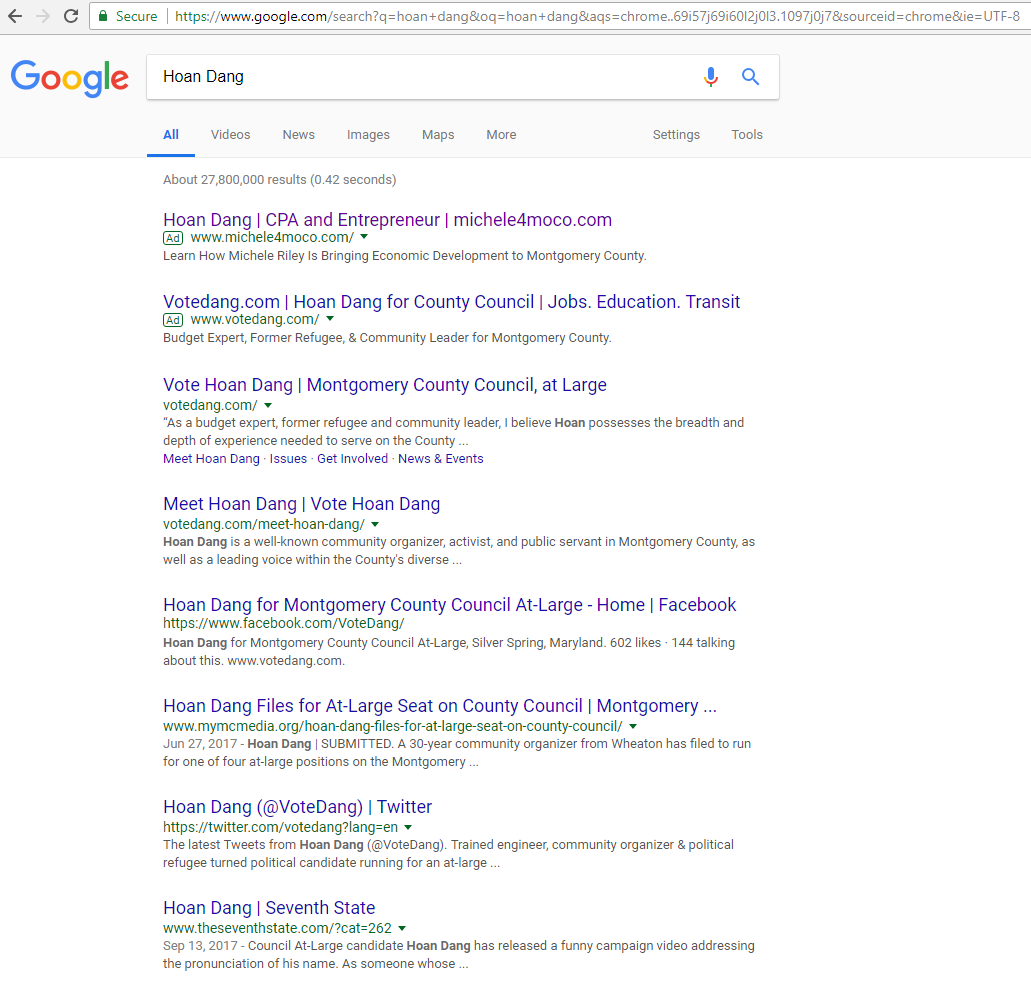1031x995 pixels.
Task: Open Meet Hoan Dang | Vote Hoan Dang result
Action: point(301,504)
